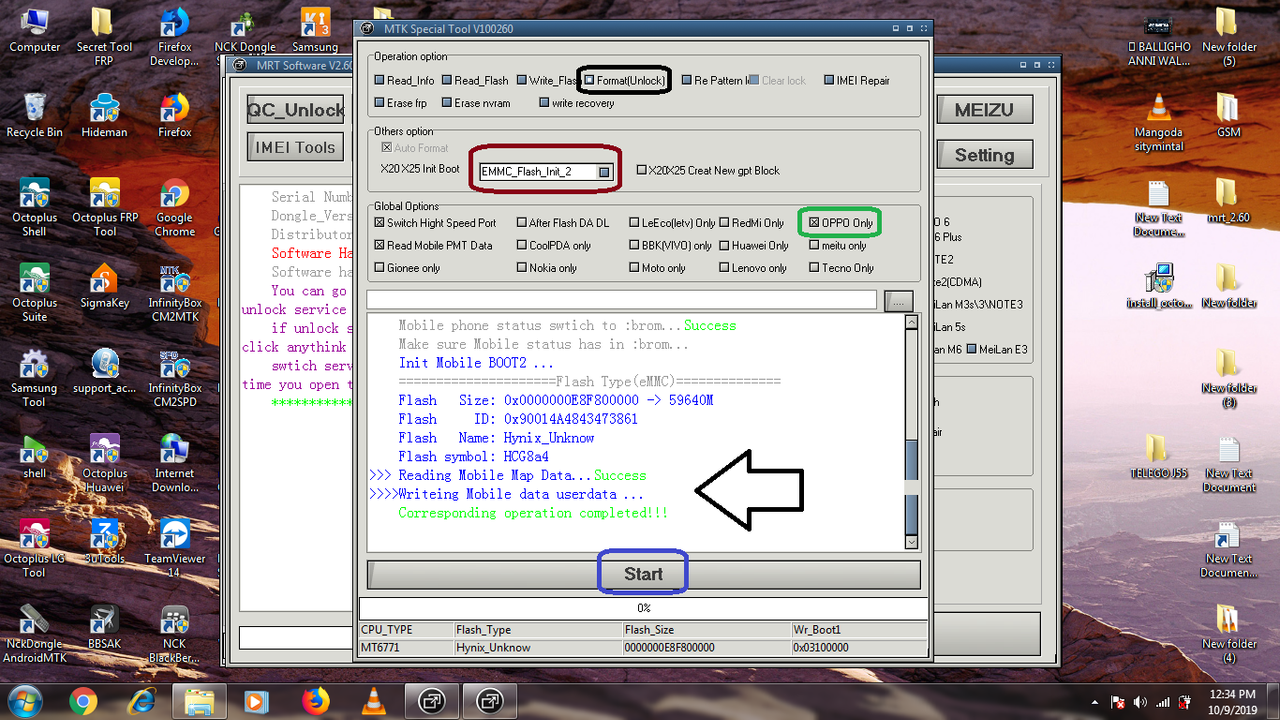
Task: Click the taskbar clock showing 12:34 PM
Action: click(1232, 701)
